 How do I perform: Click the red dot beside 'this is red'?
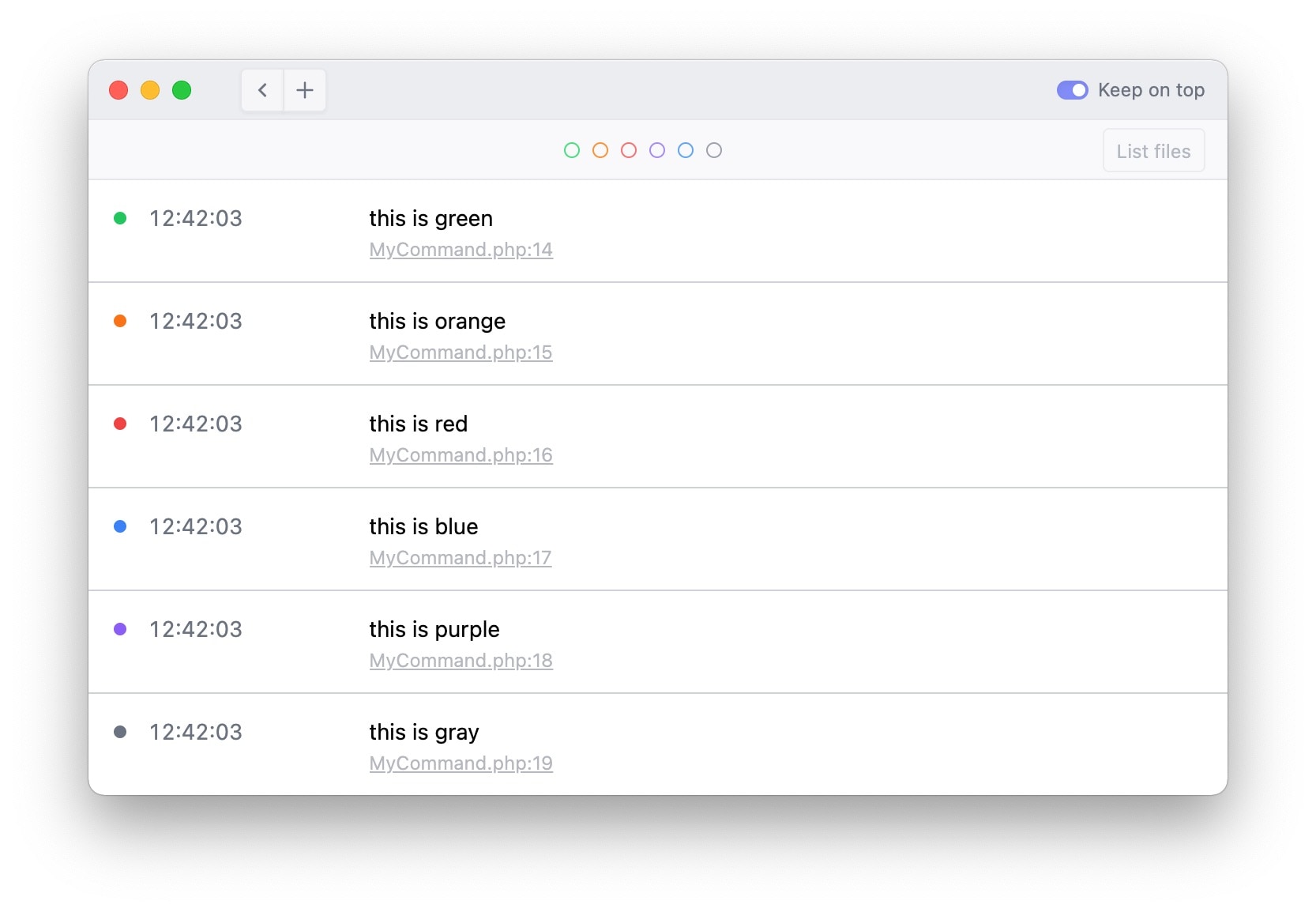pyautogui.click(x=120, y=424)
